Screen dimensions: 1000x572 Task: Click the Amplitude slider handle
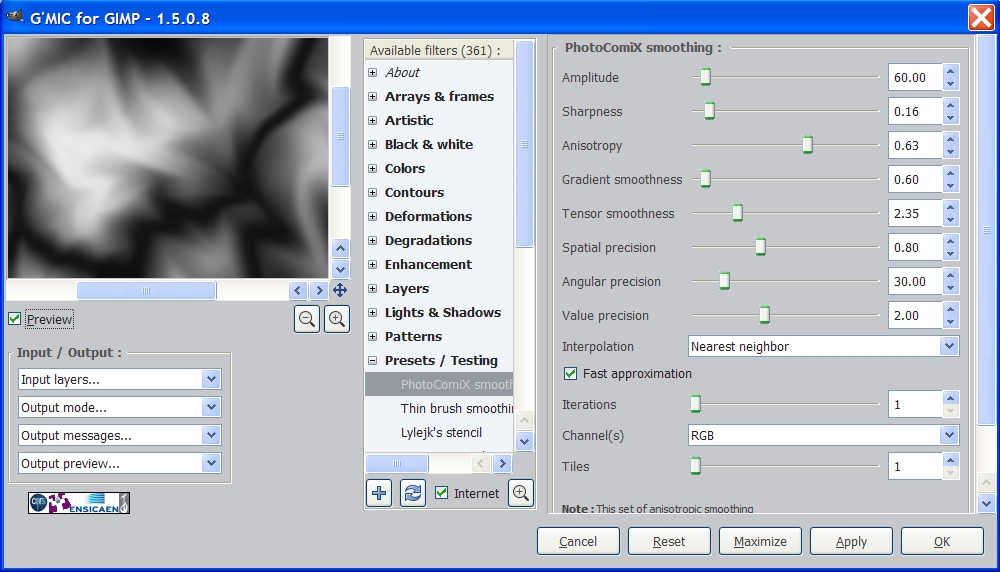coord(705,77)
